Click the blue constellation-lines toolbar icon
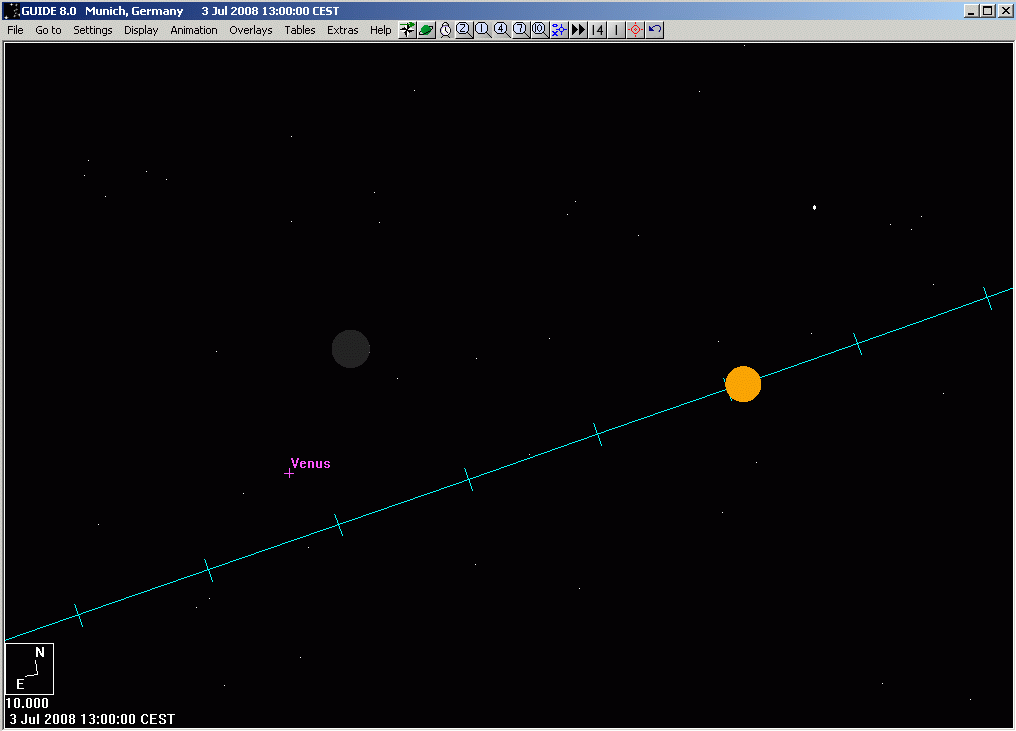Viewport: 1016px width, 731px height. click(x=559, y=30)
